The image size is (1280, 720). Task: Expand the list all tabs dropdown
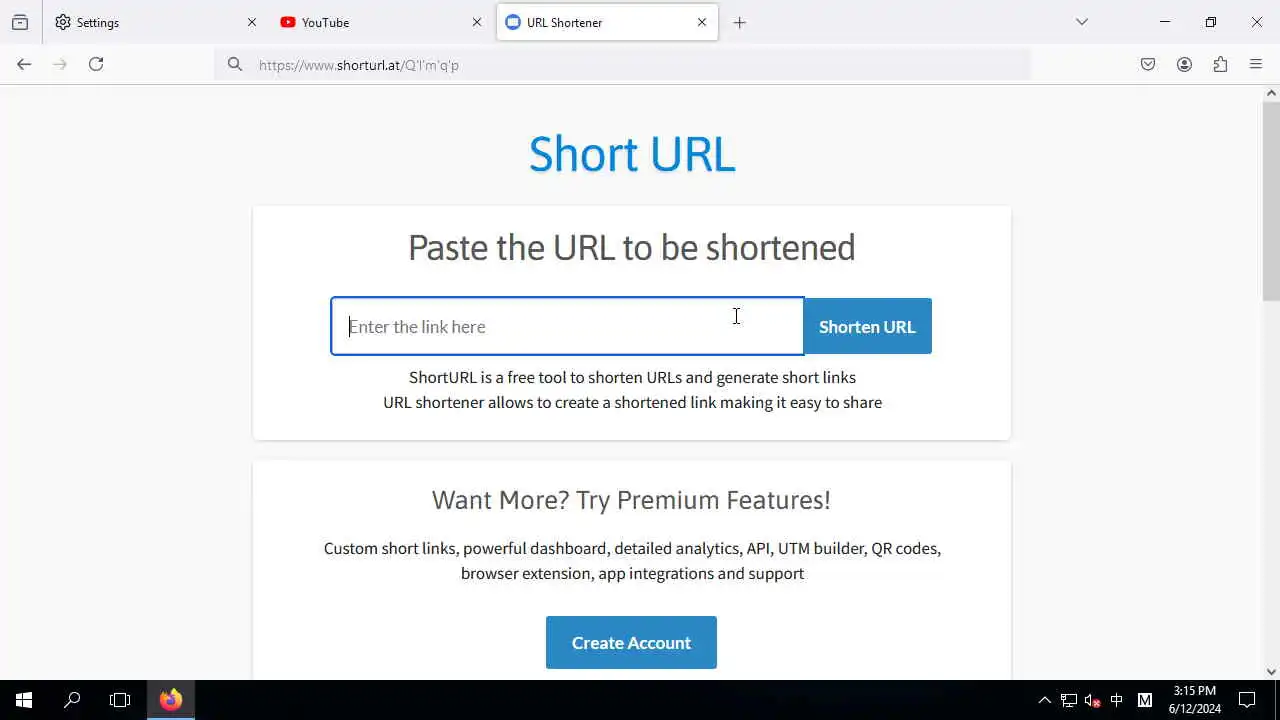point(1082,22)
